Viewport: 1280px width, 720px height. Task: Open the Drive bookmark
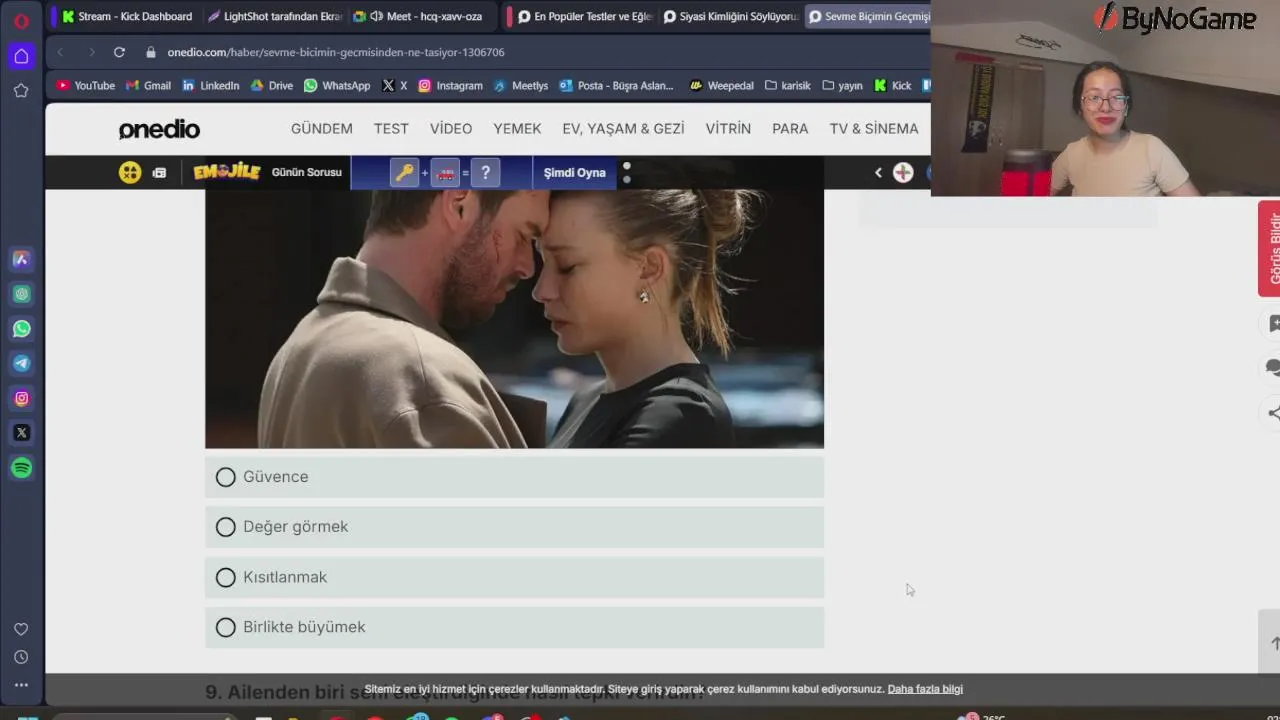(x=272, y=86)
